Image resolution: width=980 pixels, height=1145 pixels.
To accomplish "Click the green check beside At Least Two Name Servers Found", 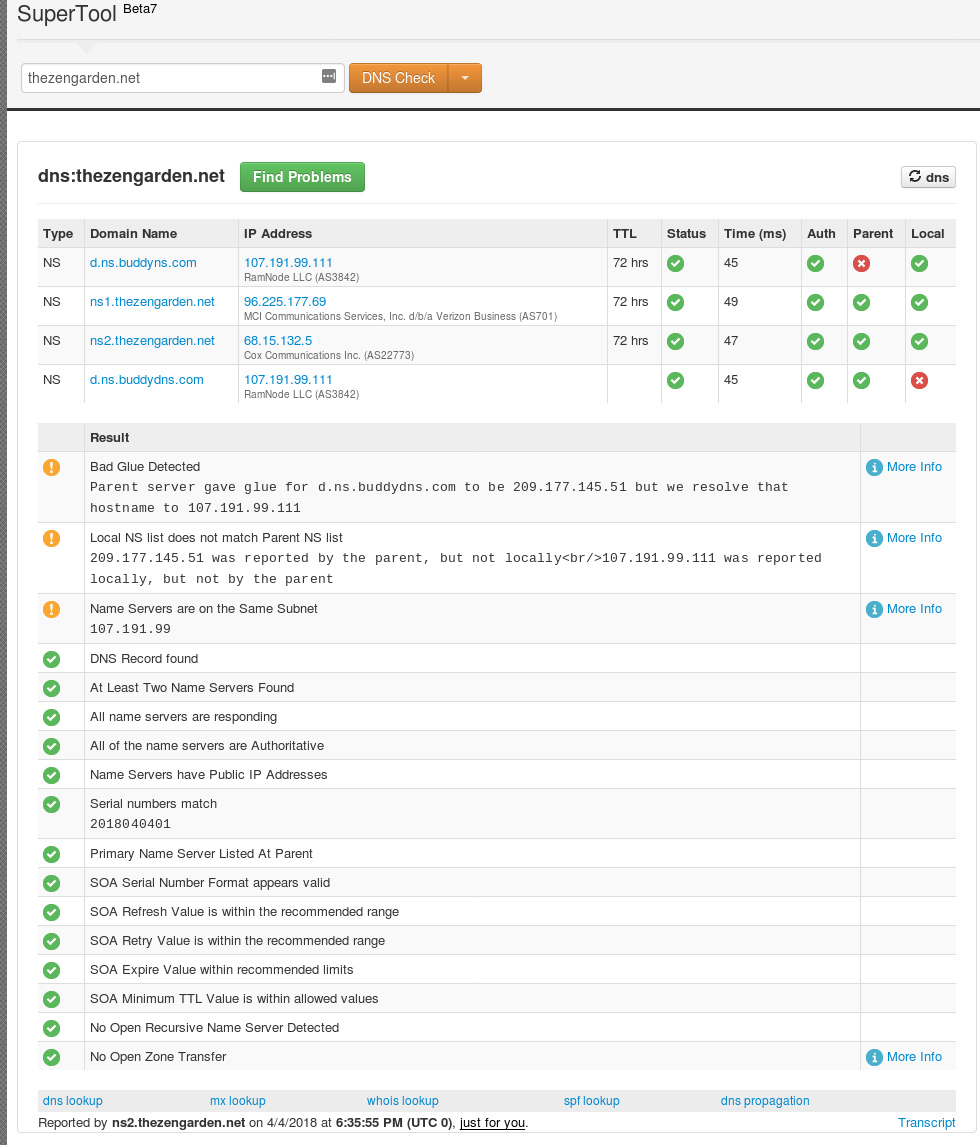I will click(51, 689).
